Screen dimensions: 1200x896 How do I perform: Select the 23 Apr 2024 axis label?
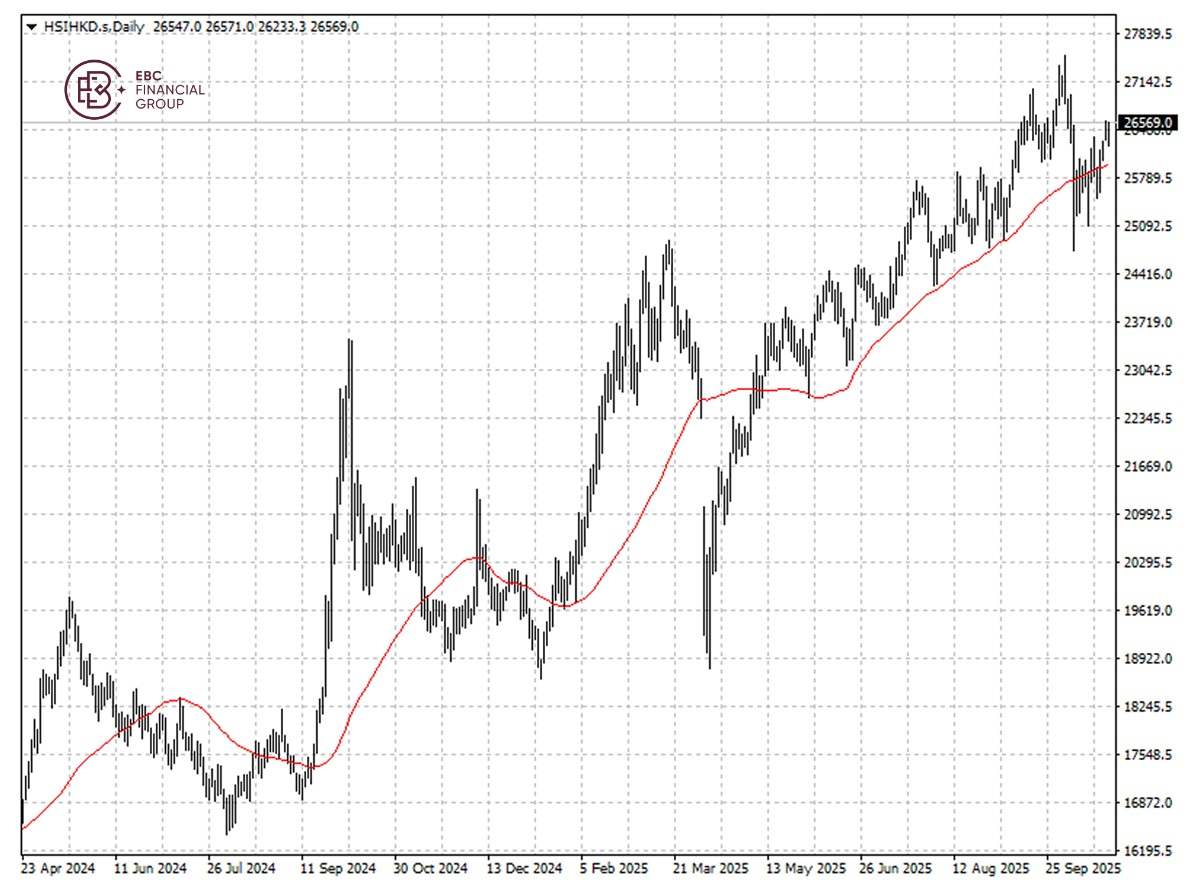(57, 870)
